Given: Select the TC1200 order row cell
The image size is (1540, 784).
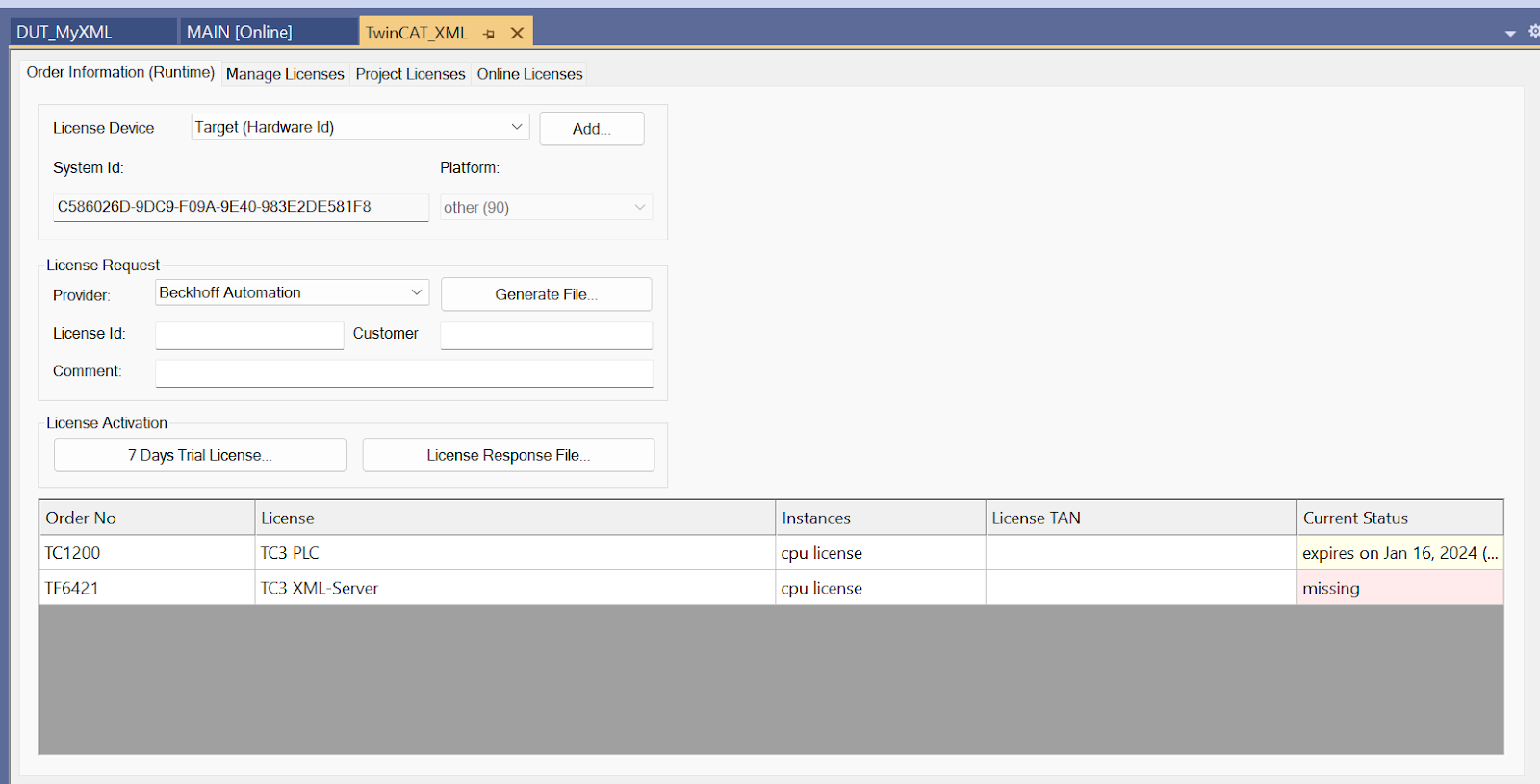Looking at the screenshot, I should point(147,553).
